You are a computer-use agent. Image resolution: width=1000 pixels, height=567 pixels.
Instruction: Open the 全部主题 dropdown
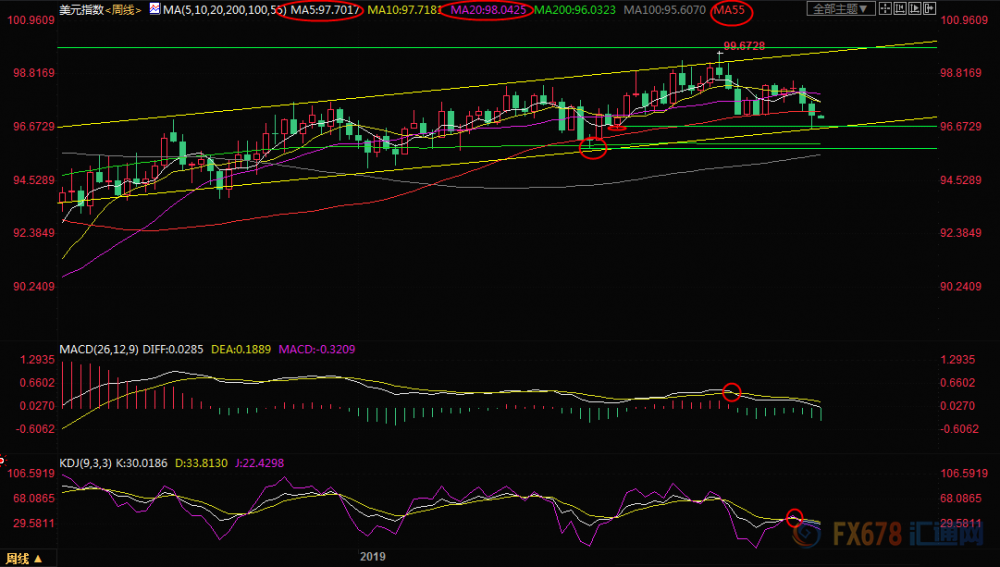coord(840,9)
